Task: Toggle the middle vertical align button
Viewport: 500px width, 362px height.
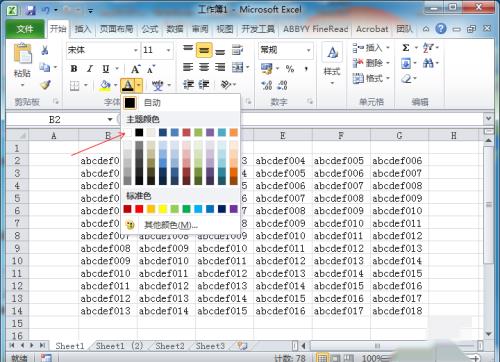Action: point(204,50)
